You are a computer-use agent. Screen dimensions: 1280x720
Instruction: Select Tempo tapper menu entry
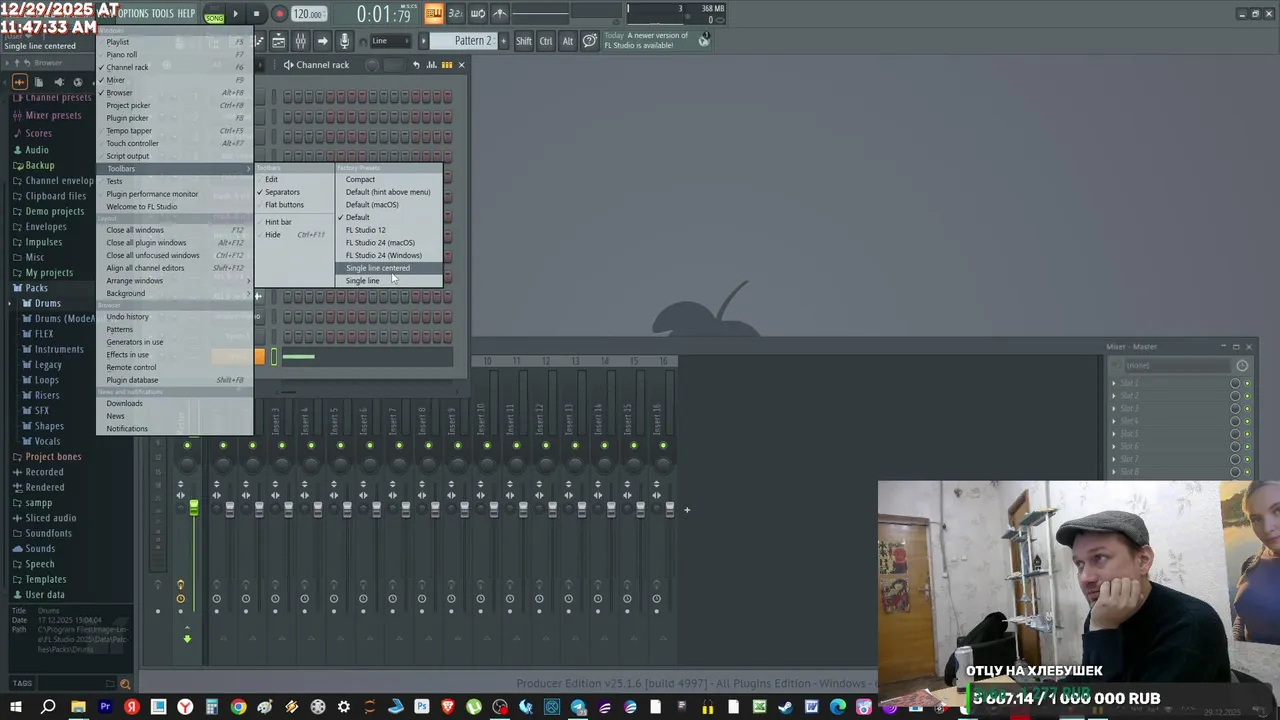coord(174,131)
